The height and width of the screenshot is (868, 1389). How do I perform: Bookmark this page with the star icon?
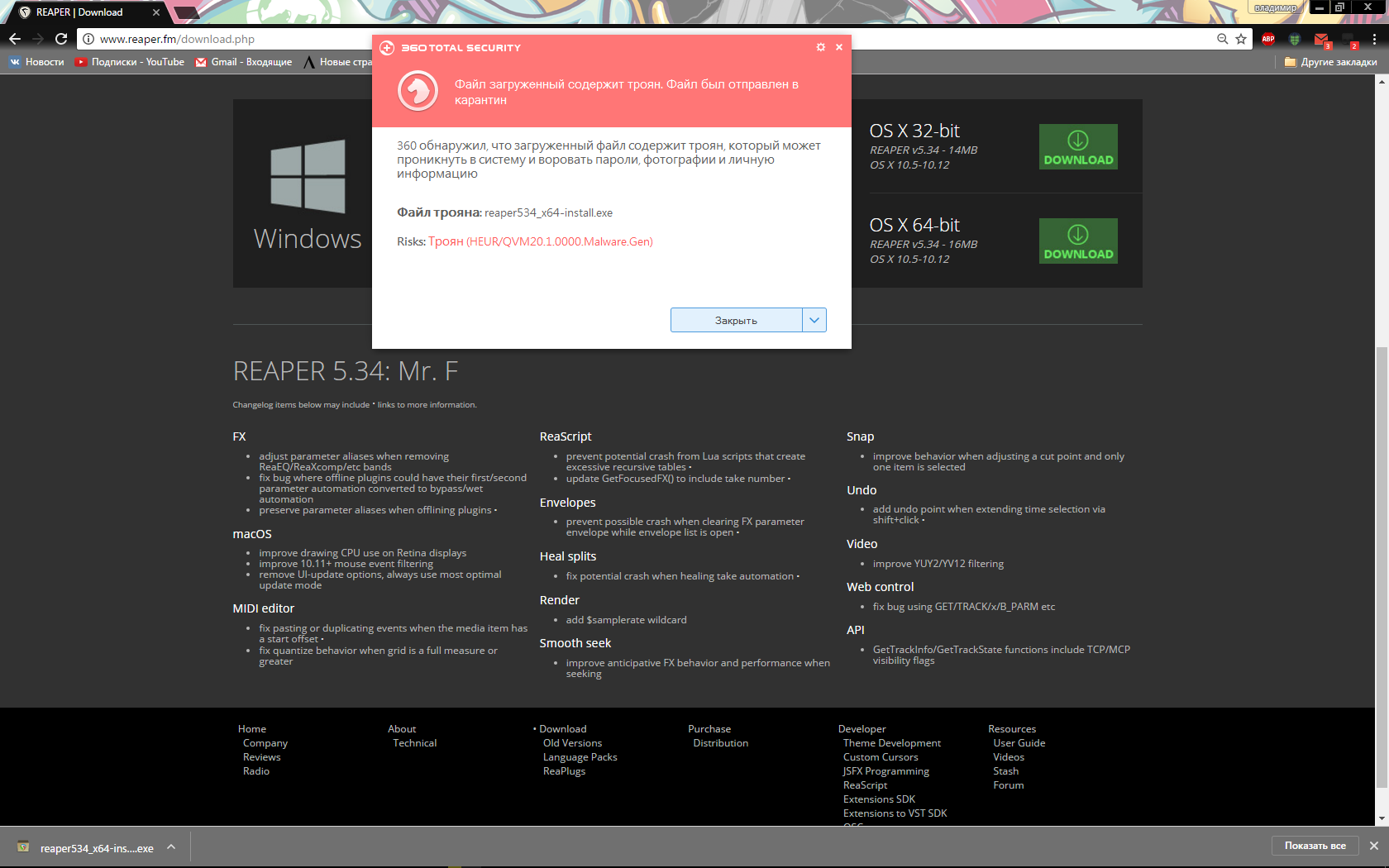(1241, 39)
